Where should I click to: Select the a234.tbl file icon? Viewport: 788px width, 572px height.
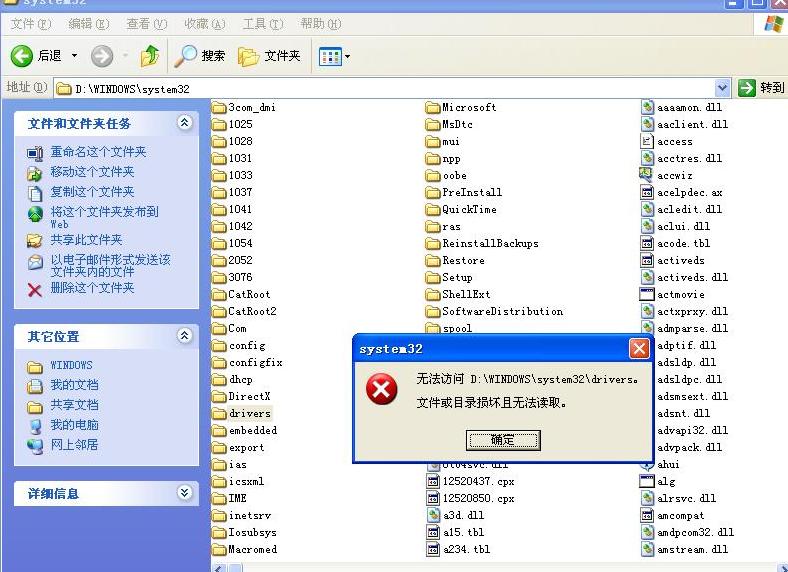click(x=433, y=549)
